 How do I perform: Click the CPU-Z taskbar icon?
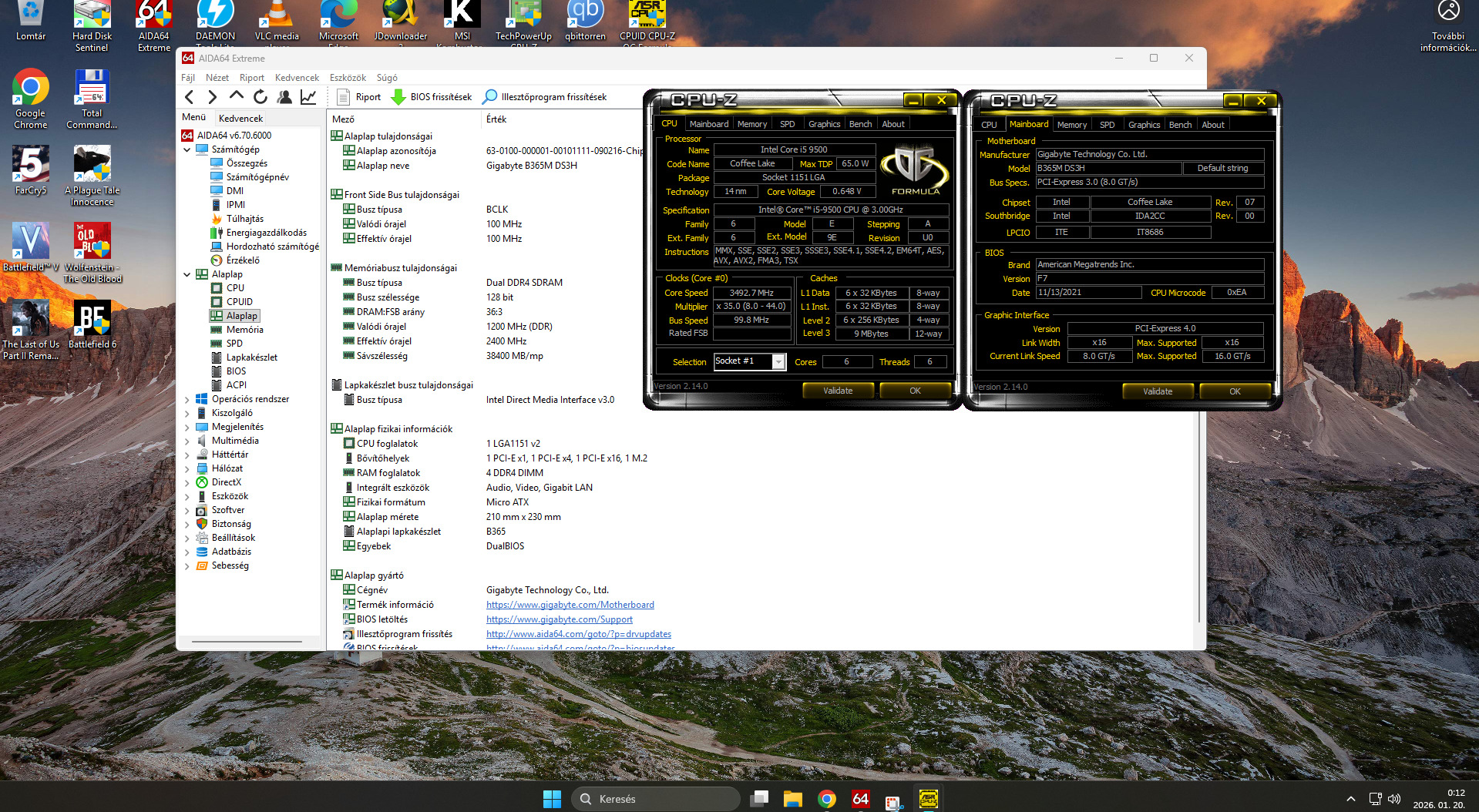929,799
